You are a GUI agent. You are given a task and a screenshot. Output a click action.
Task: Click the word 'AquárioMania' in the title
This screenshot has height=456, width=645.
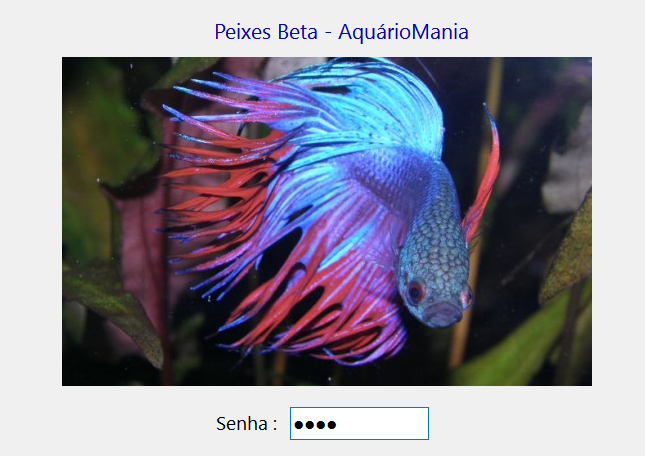click(x=403, y=32)
